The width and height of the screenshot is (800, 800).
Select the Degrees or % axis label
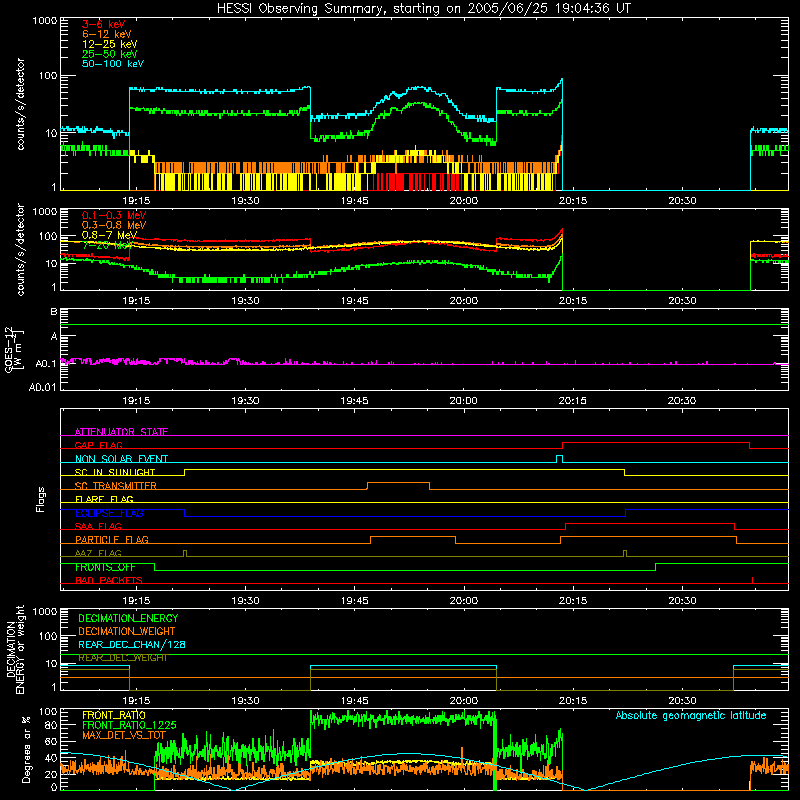coord(26,749)
